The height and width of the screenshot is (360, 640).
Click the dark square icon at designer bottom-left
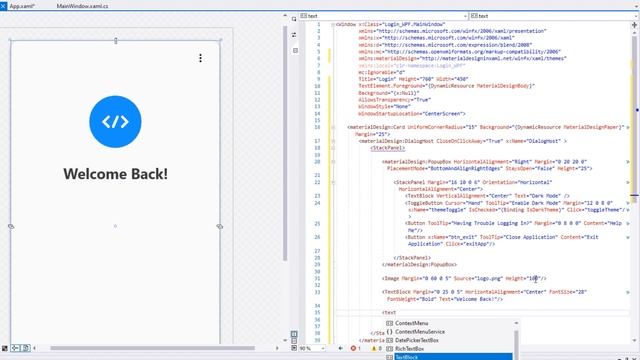point(4,348)
